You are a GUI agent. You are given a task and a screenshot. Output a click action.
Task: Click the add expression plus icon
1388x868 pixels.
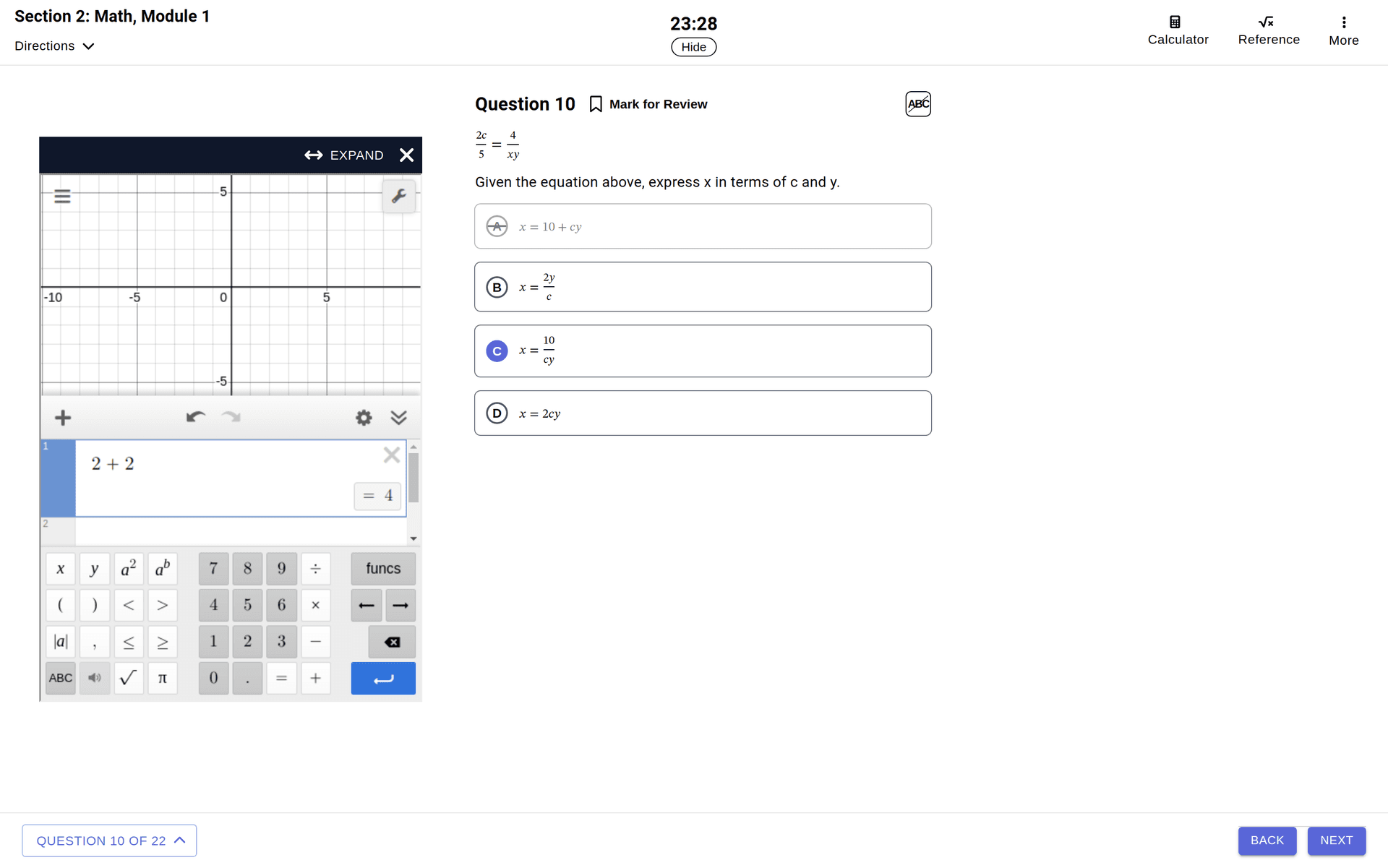(63, 418)
